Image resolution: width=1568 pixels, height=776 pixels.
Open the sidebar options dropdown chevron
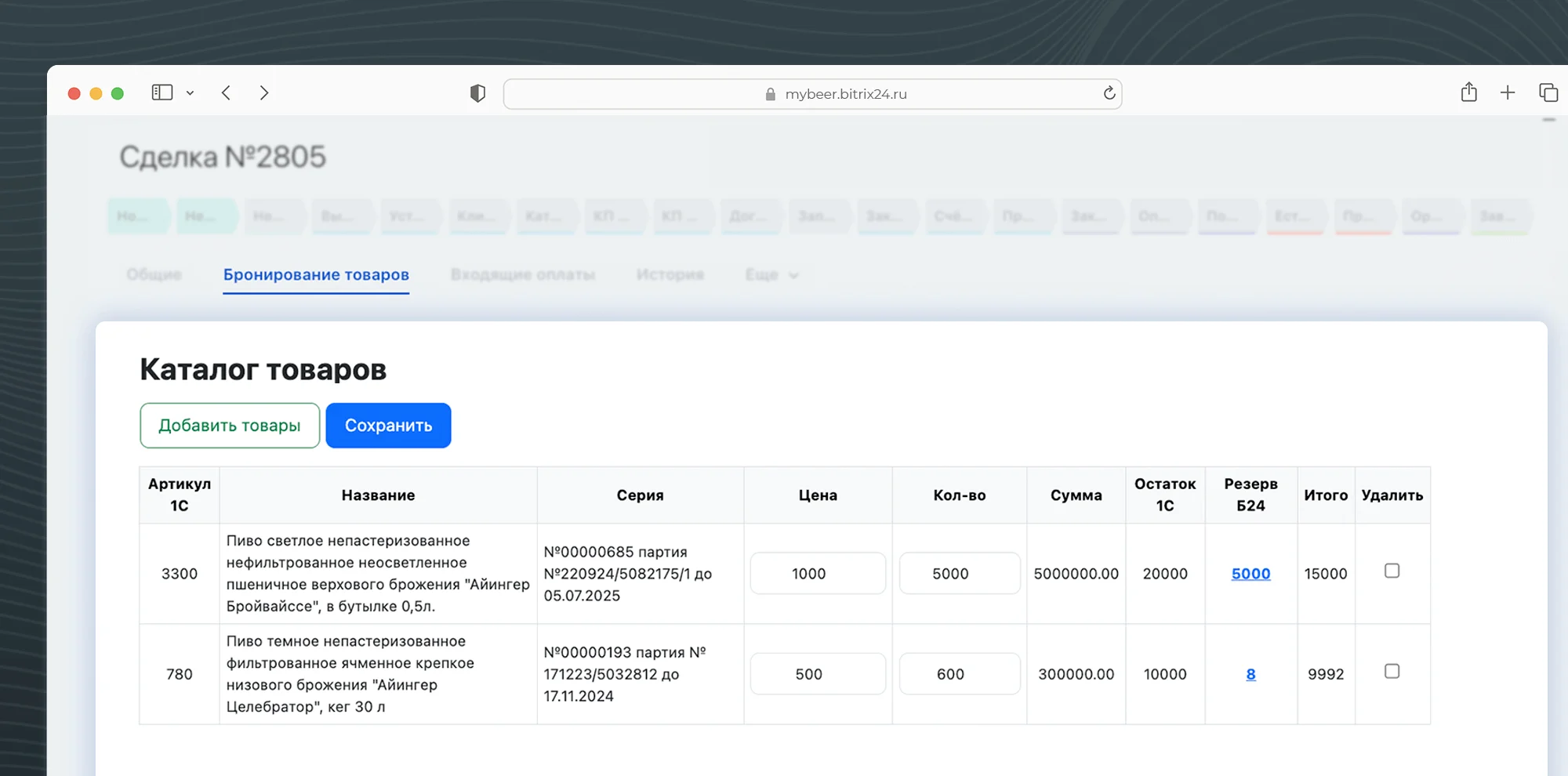pos(190,93)
